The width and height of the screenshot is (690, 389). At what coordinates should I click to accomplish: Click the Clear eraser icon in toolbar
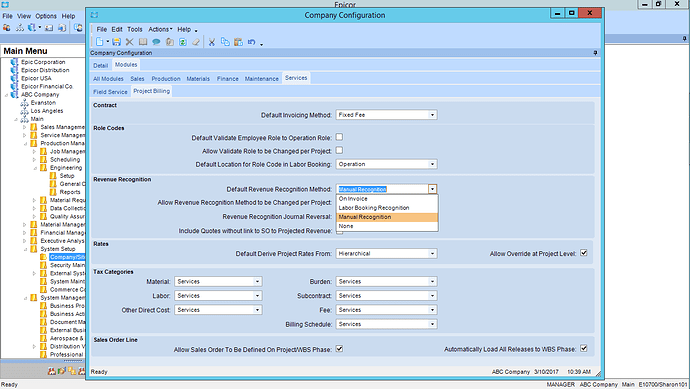(x=196, y=42)
